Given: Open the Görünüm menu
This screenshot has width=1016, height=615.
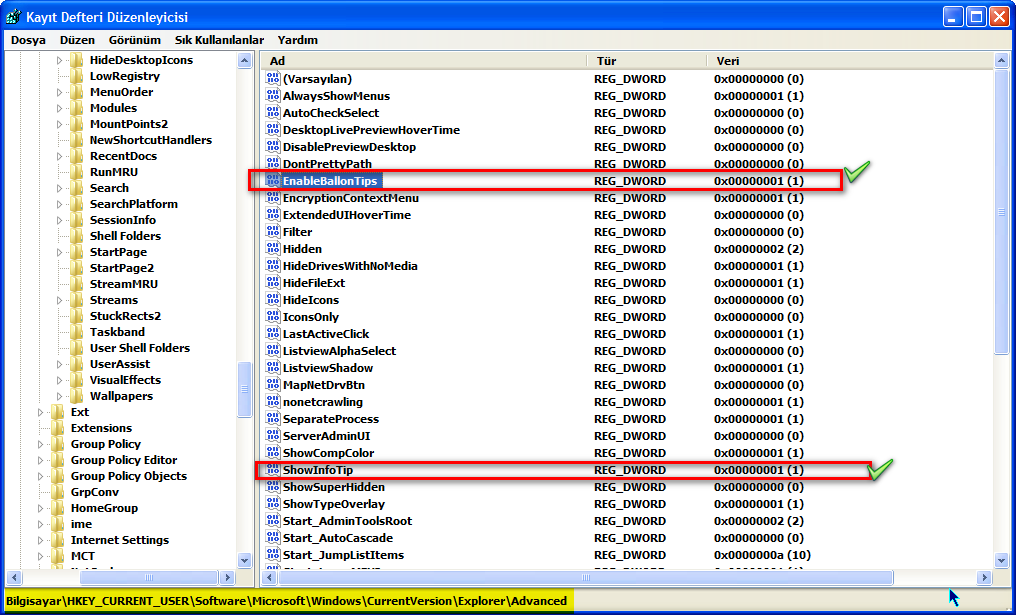Looking at the screenshot, I should (x=135, y=40).
